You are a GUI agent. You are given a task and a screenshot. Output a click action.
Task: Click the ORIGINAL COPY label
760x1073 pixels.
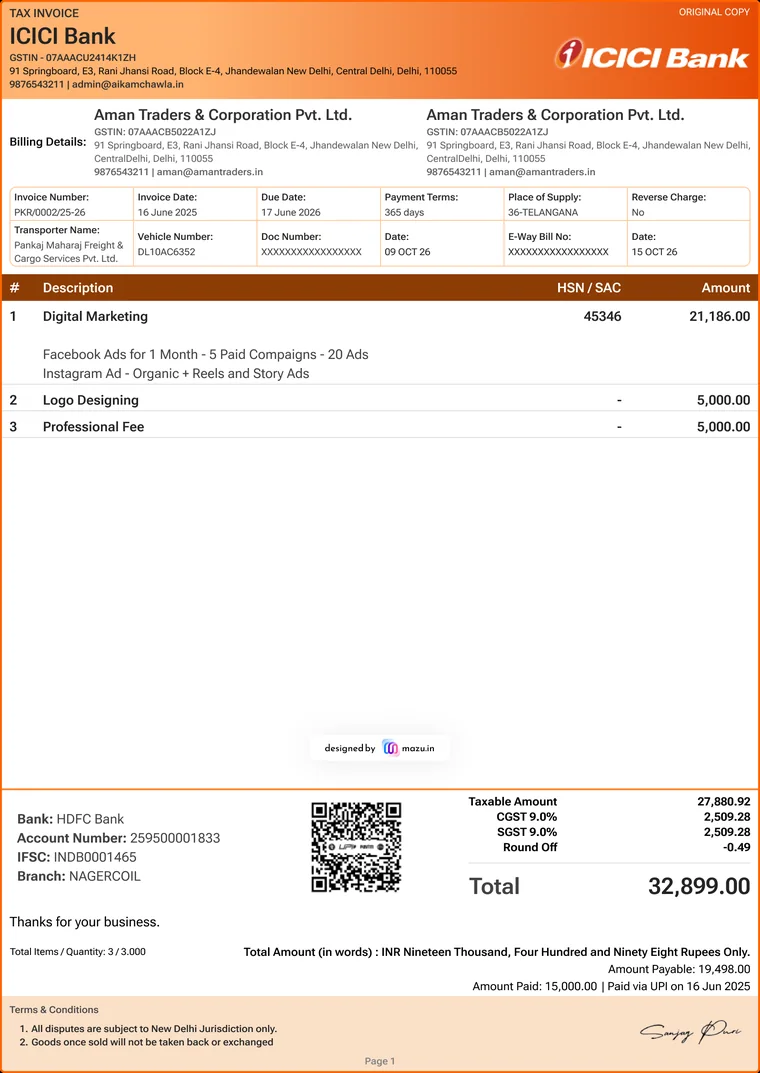pyautogui.click(x=714, y=12)
